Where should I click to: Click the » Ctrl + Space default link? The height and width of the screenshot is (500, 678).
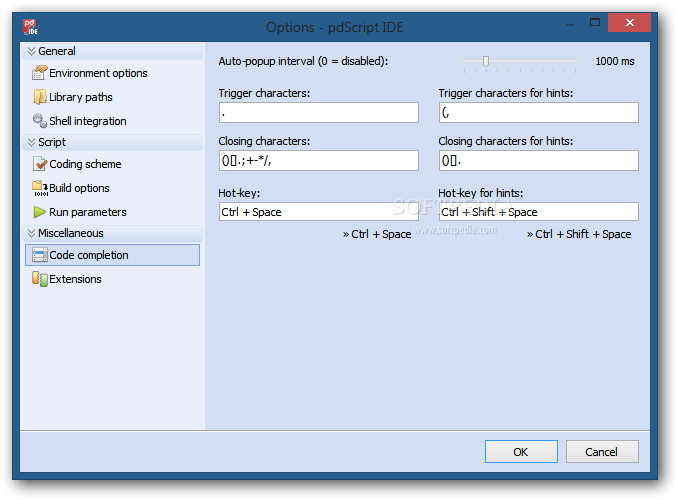[x=377, y=234]
